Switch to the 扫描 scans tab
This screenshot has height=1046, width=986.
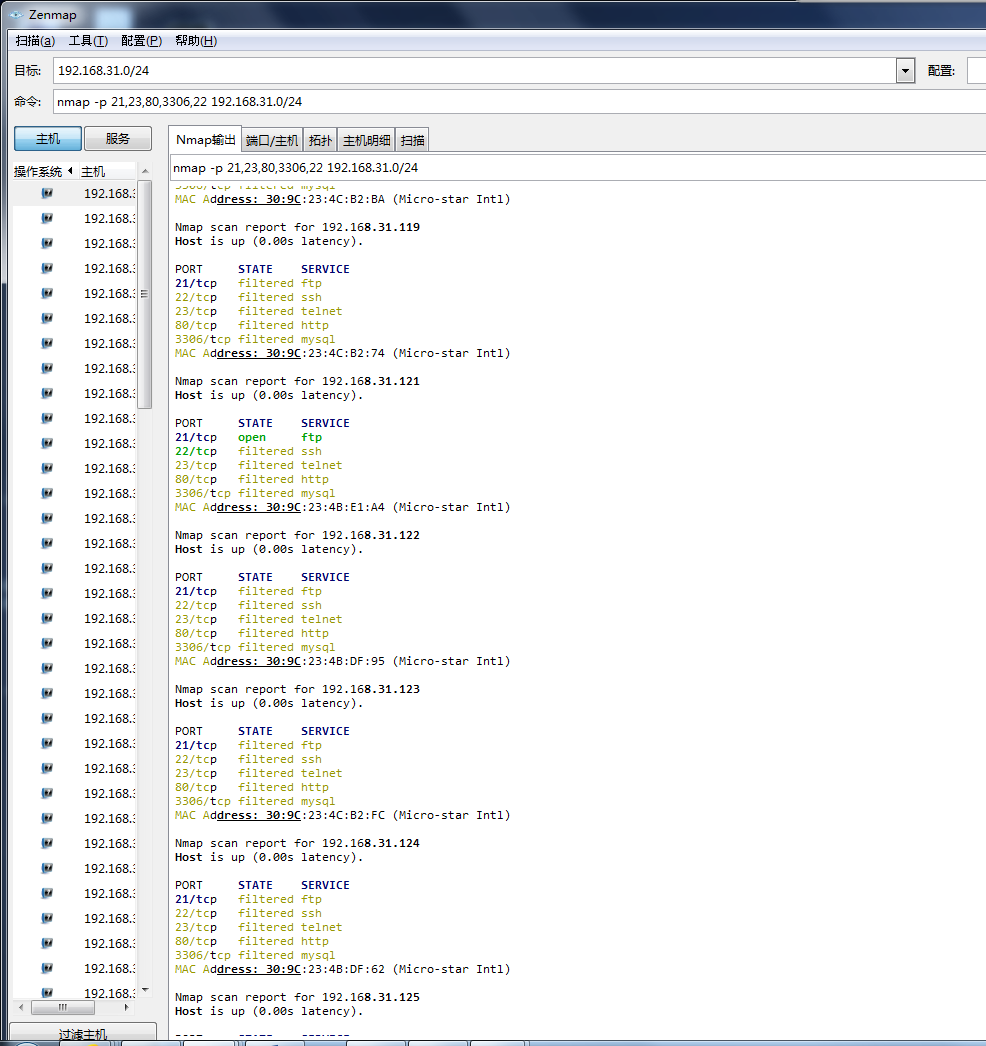pyautogui.click(x=412, y=140)
